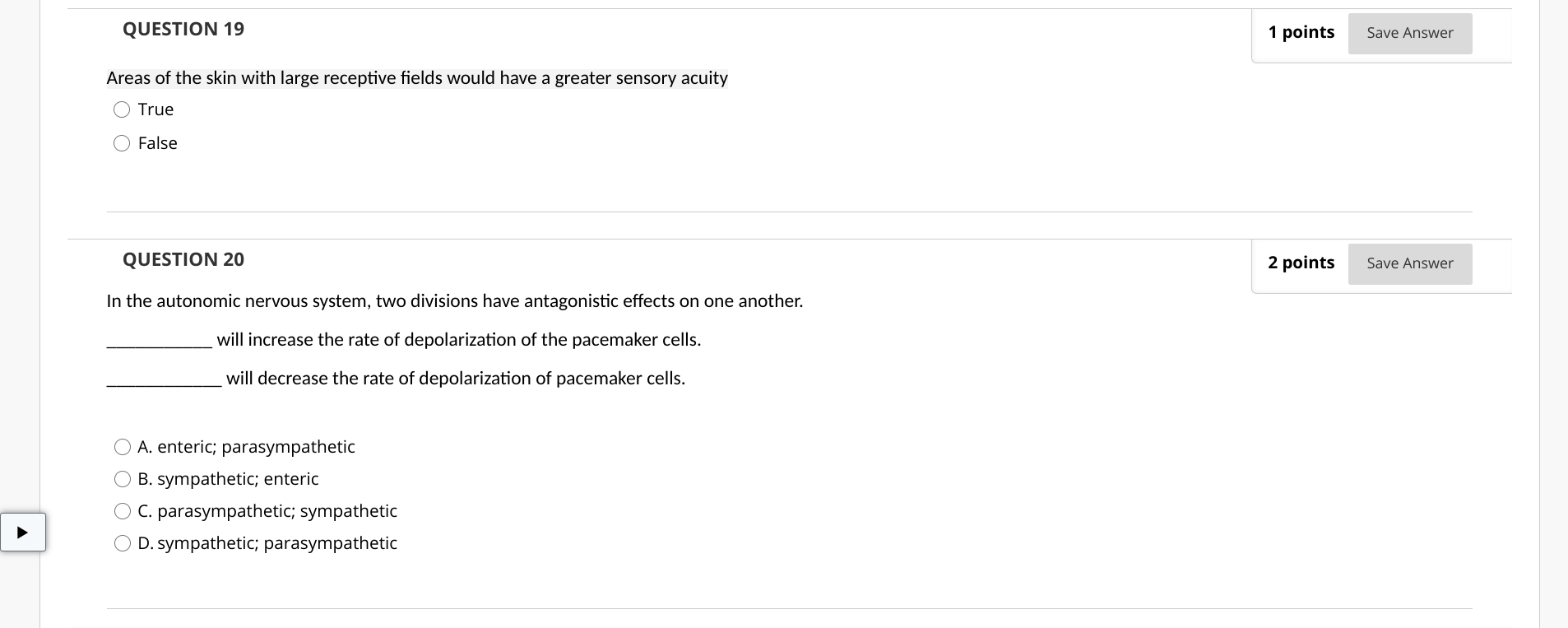Viewport: 1568px width, 628px height.
Task: Click the Question 19 prompt about receptive fields
Action: (x=416, y=77)
